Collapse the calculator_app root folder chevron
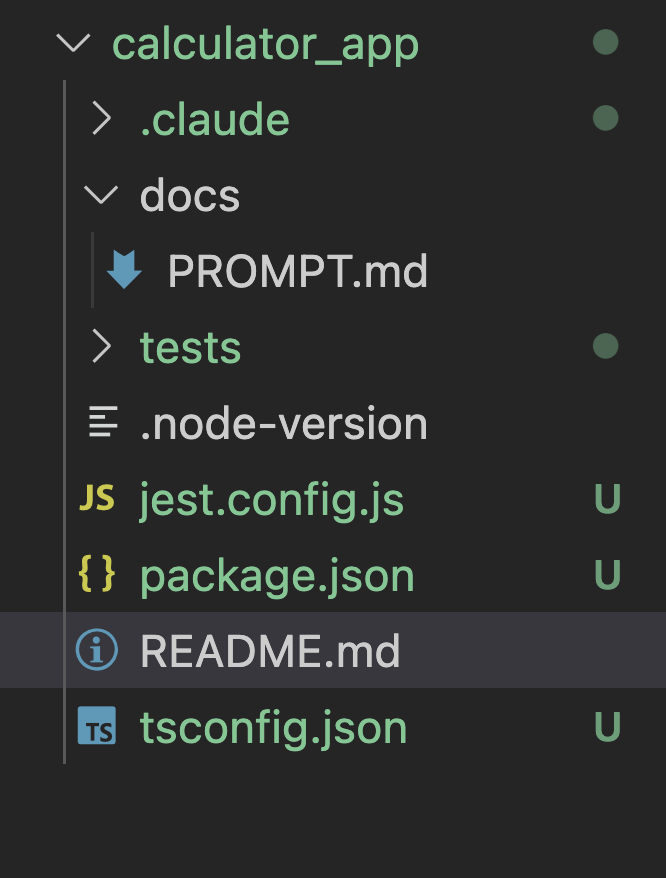 (73, 43)
